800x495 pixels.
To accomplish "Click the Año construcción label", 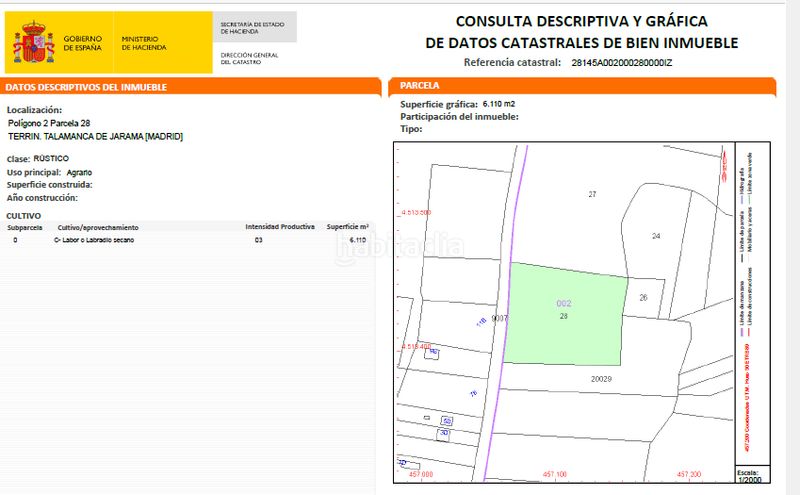I will click(x=42, y=197).
